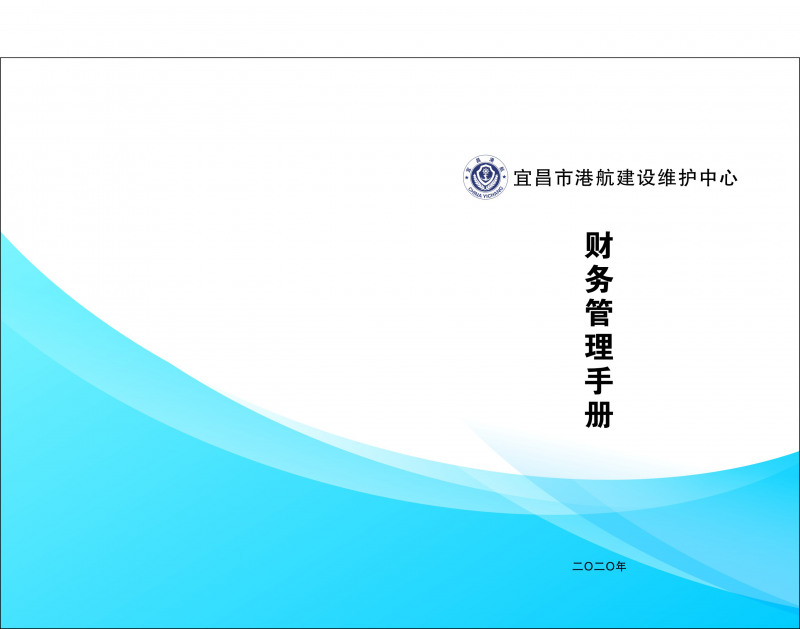Screen dimensions: 800x629
Task: Pick the cyan wave color at bottom left
Action: [x=80, y=520]
